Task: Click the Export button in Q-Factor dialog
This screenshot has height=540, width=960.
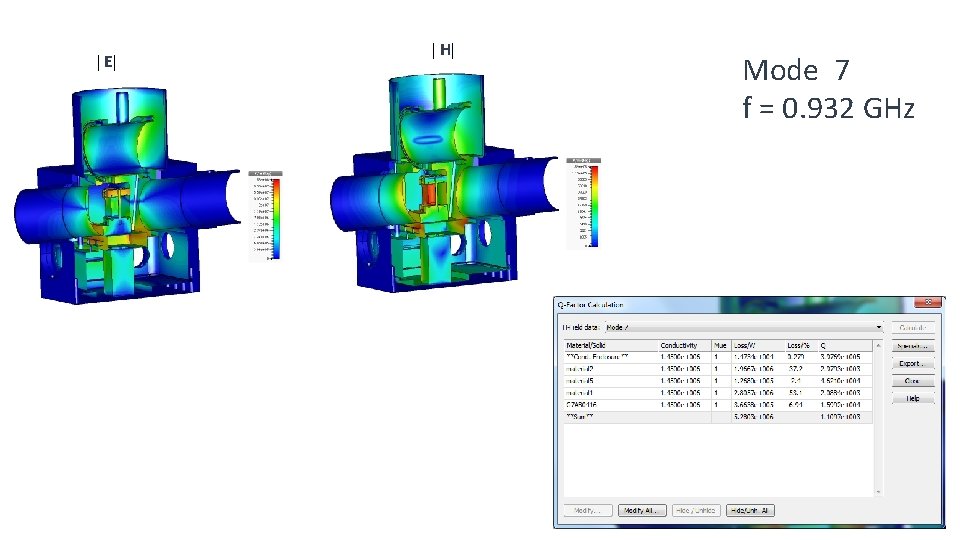Action: [912, 364]
